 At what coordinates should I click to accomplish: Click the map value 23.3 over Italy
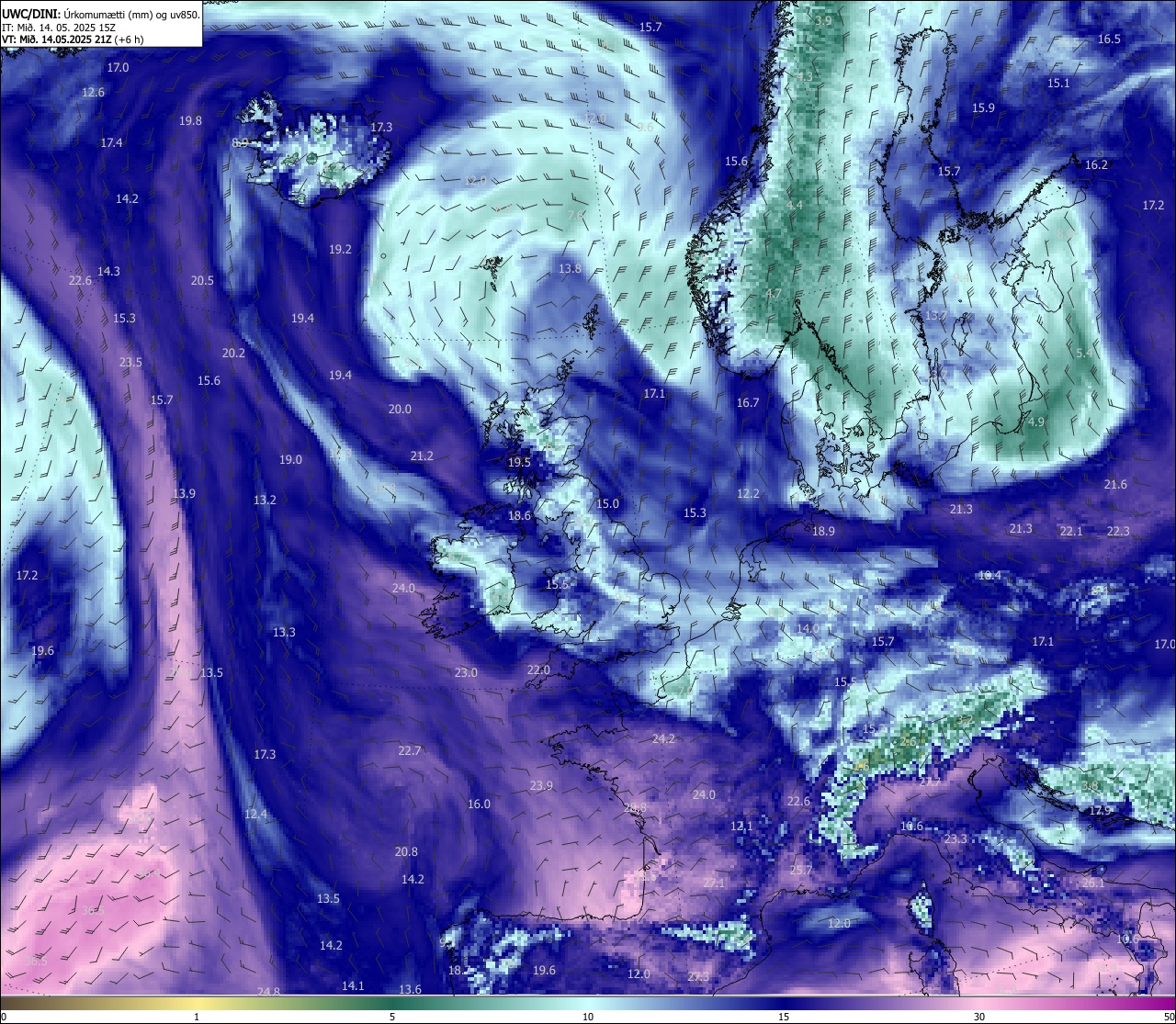coord(955,838)
